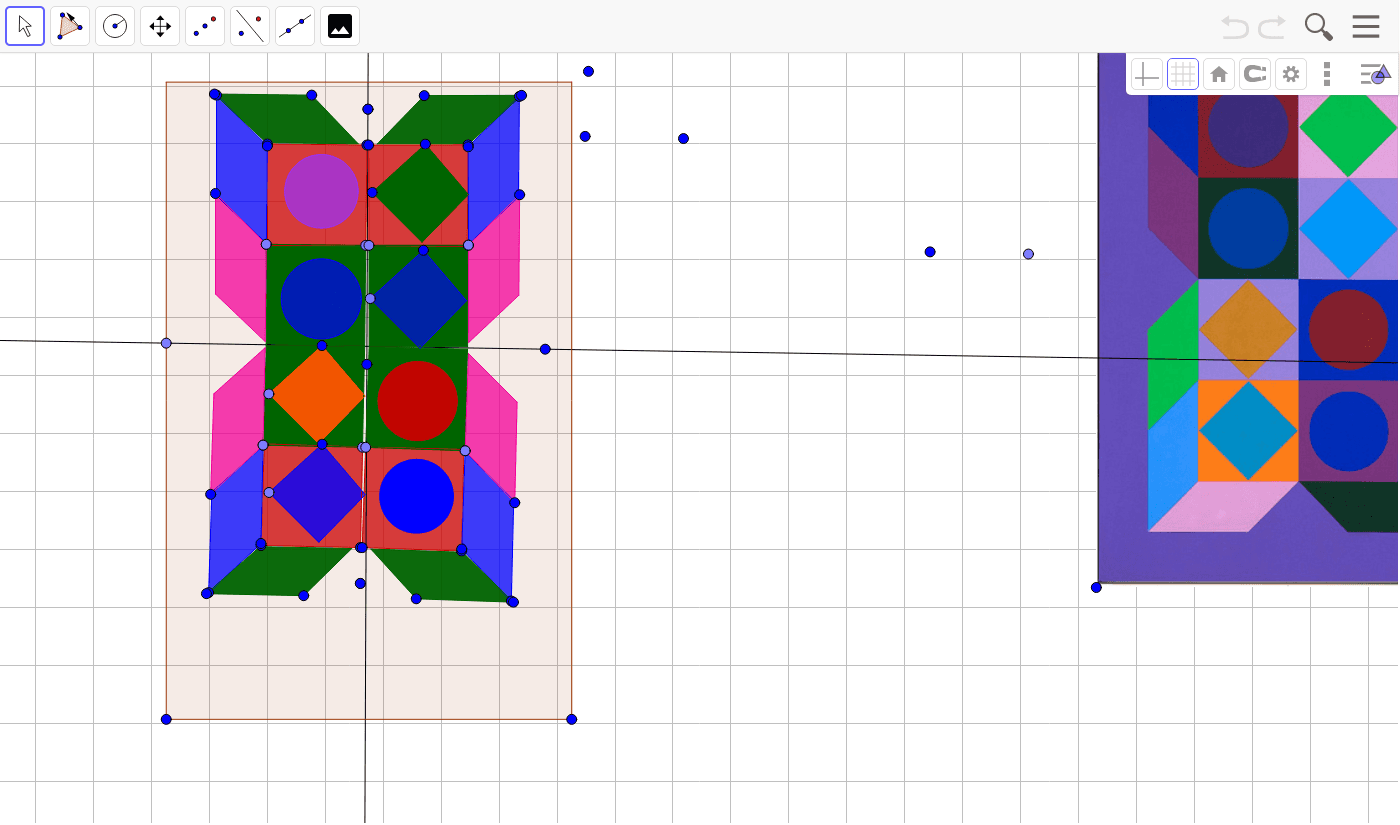Viewport: 1400px width, 825px height.
Task: Click the light green diamond in reference image
Action: (x=1348, y=128)
